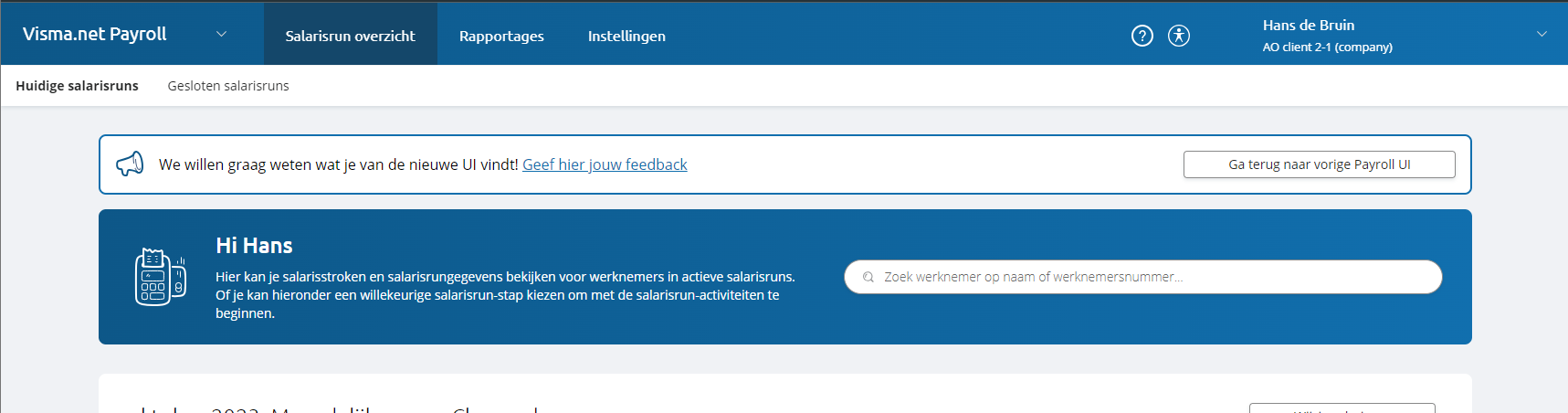Select the Huidige salarisruns subtab
Image resolution: width=1568 pixels, height=413 pixels.
(x=77, y=86)
